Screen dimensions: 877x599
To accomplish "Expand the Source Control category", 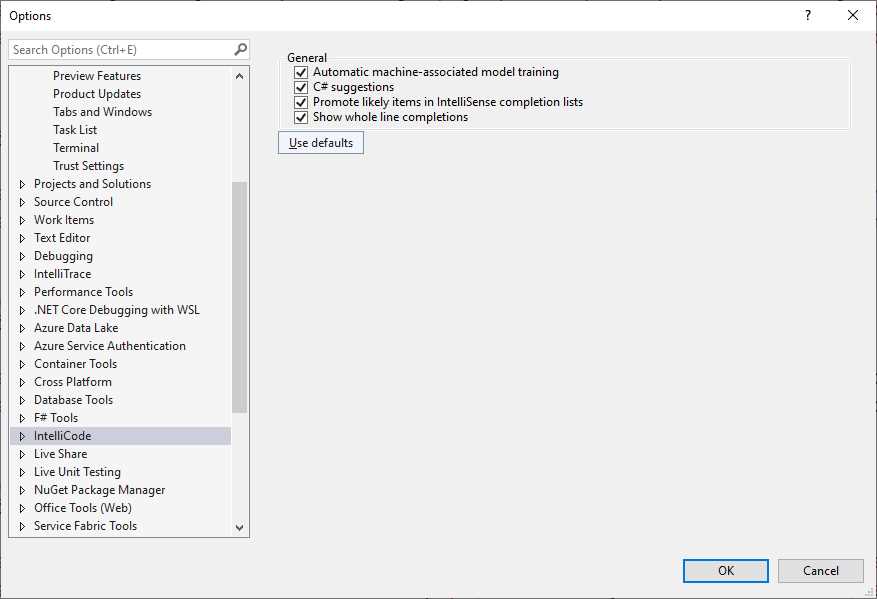I will pyautogui.click(x=23, y=202).
